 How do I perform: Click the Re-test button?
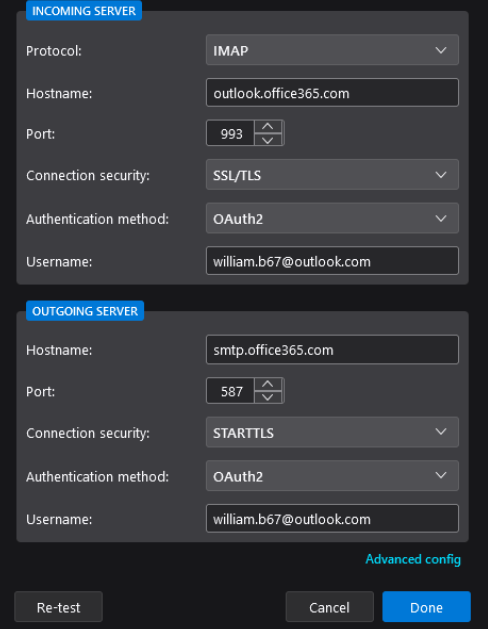point(59,607)
